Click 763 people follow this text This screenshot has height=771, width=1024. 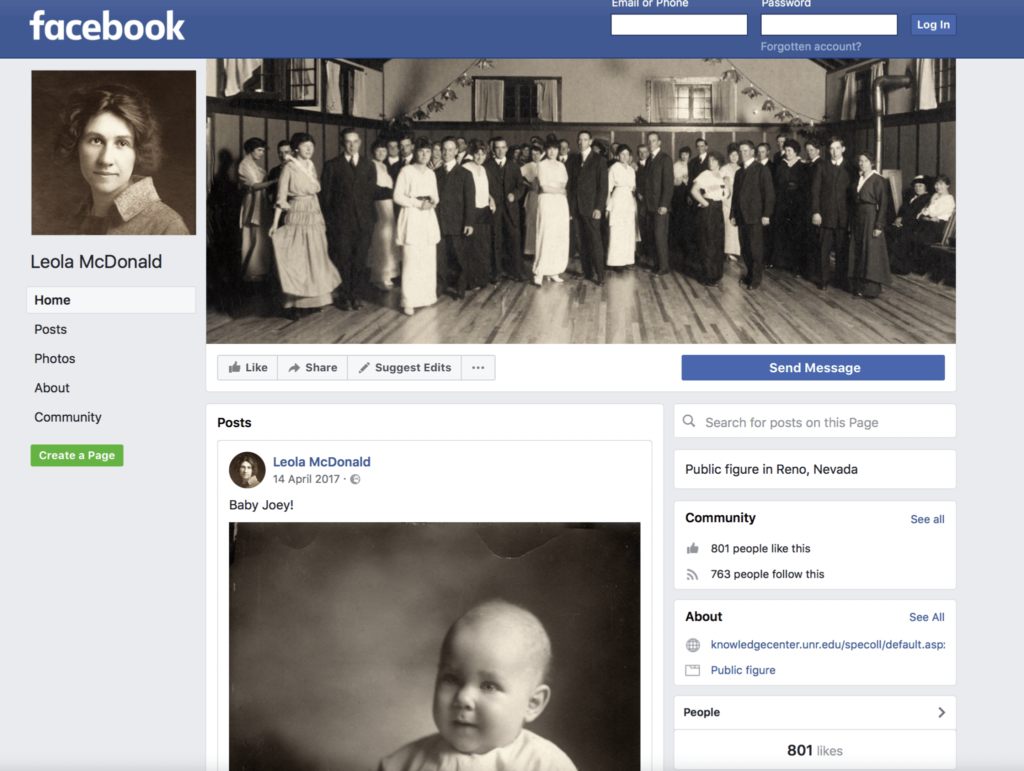pyautogui.click(x=767, y=574)
